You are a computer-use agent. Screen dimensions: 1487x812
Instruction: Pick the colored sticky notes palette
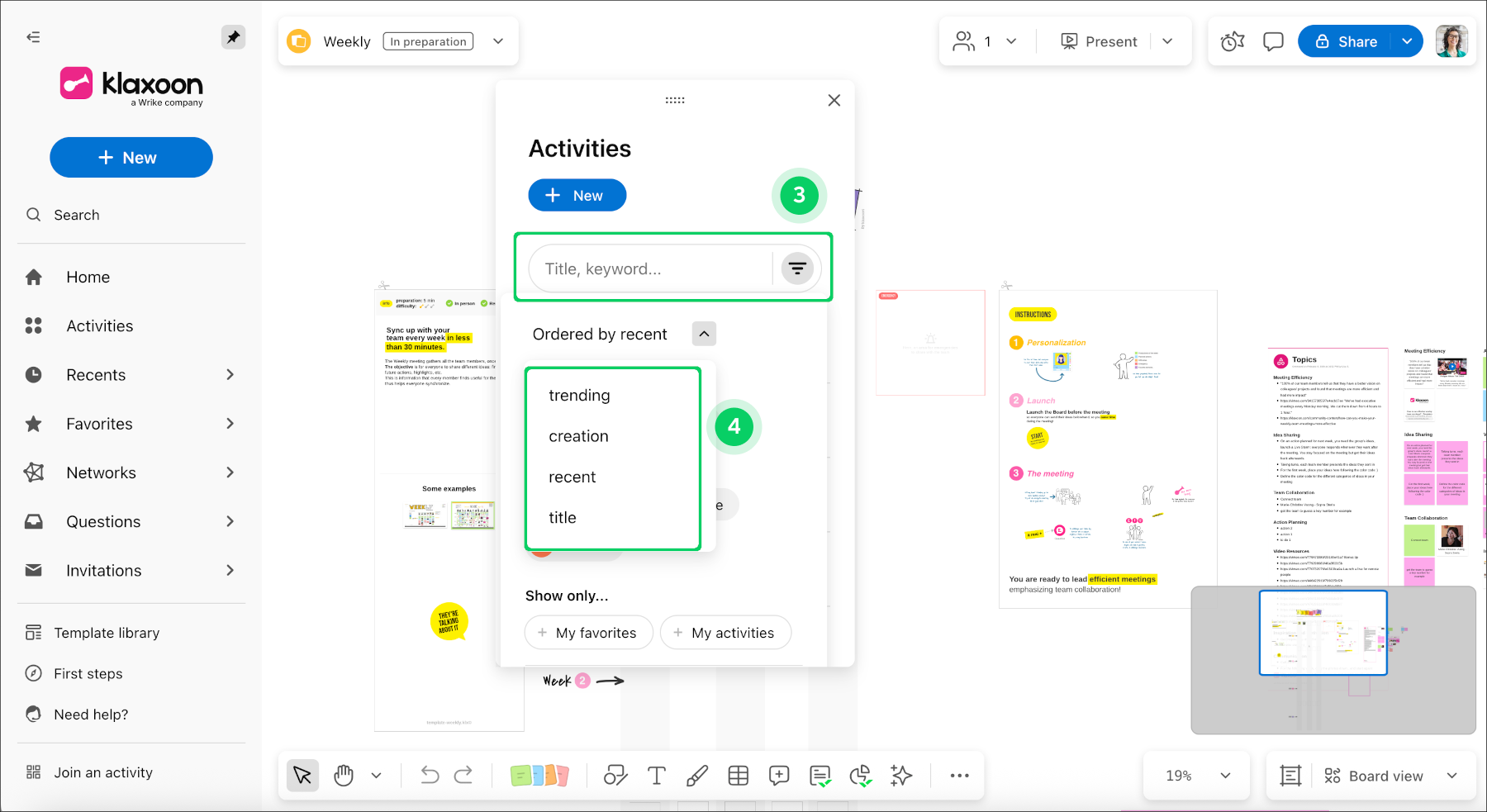(541, 775)
